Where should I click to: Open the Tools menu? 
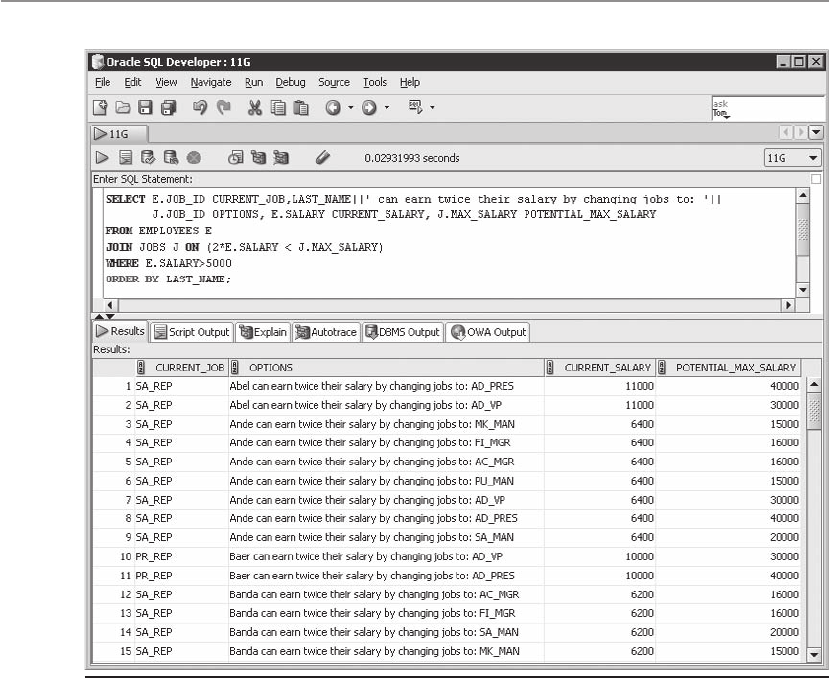[375, 83]
